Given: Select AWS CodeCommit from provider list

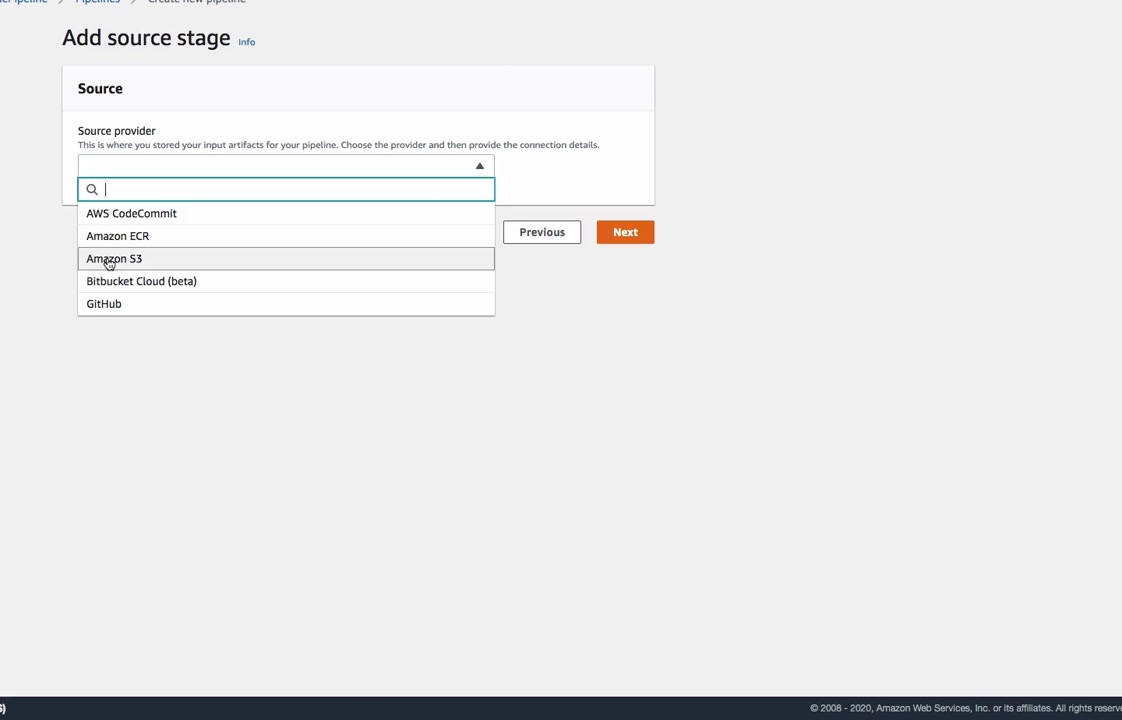Looking at the screenshot, I should point(286,213).
